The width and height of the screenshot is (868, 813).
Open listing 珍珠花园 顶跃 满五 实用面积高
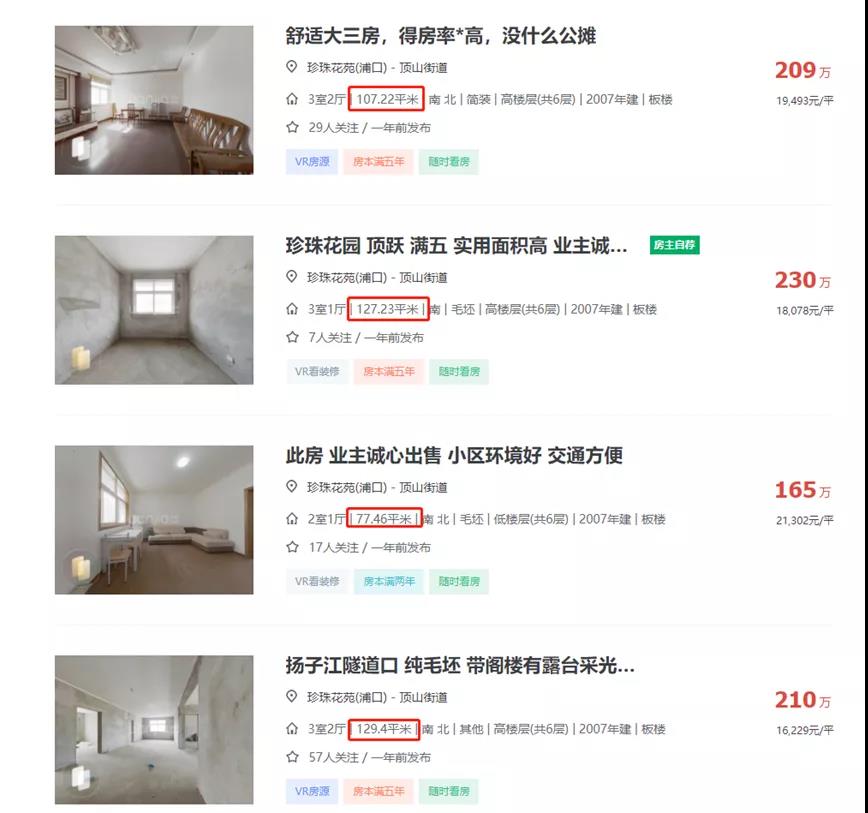coord(457,246)
